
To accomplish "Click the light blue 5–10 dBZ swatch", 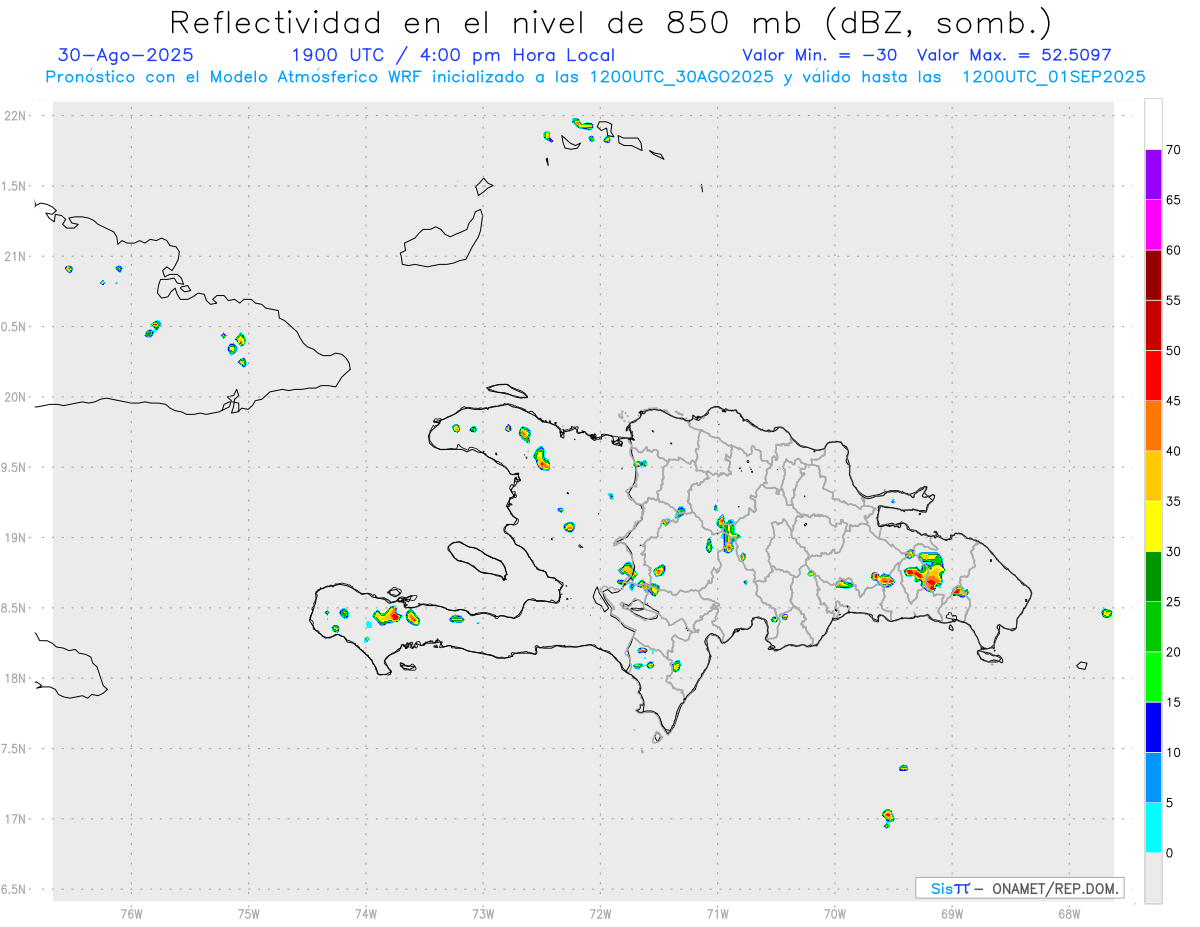I will (1153, 778).
